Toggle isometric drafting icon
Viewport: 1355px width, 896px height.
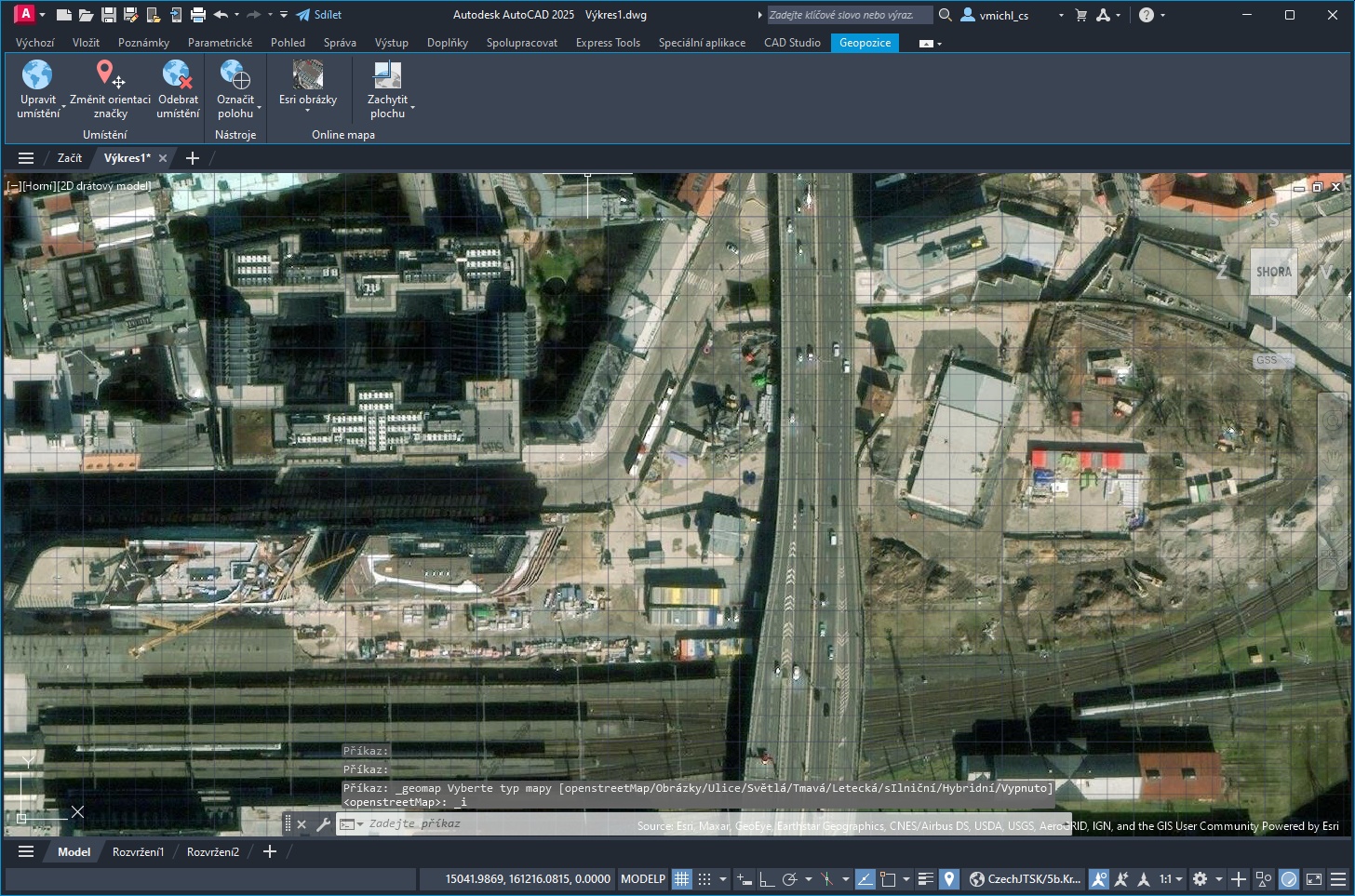tap(826, 879)
